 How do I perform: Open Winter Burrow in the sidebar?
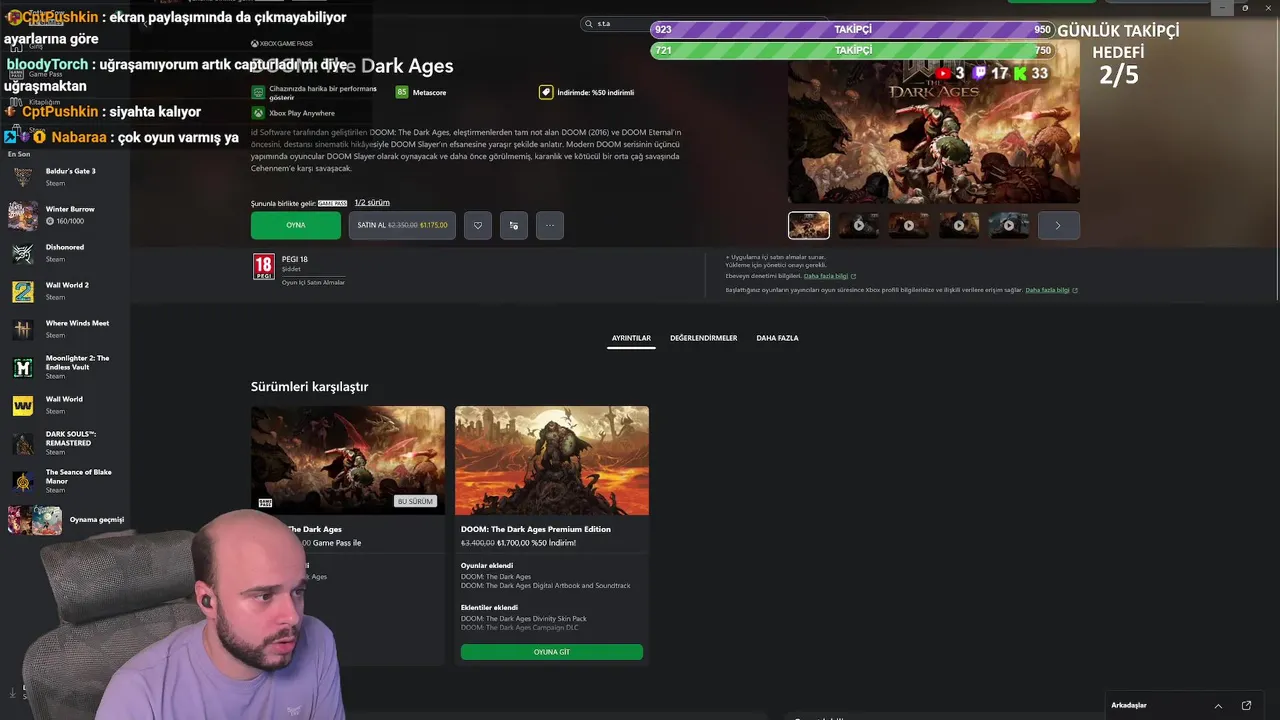pyautogui.click(x=65, y=215)
